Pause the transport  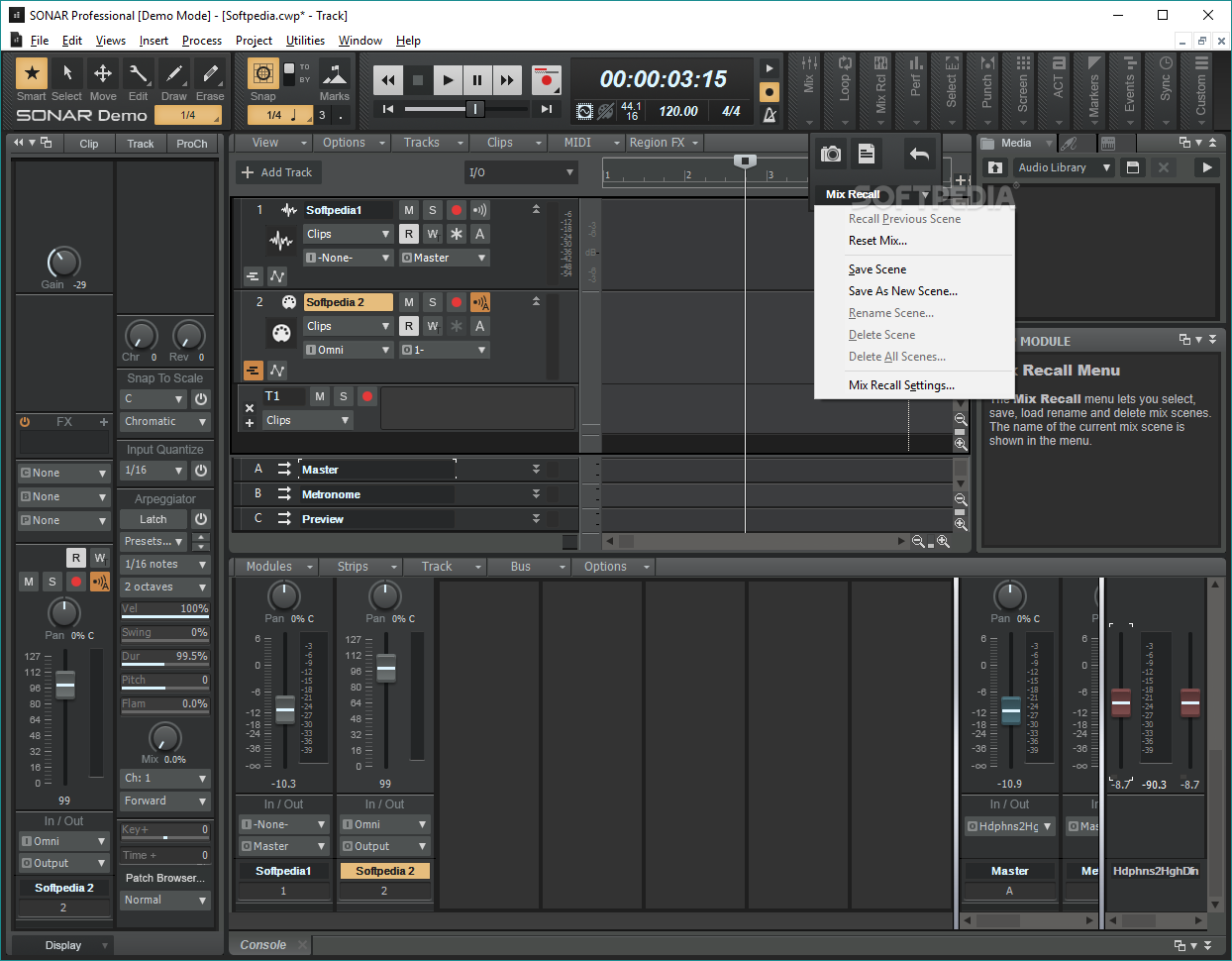coord(477,80)
